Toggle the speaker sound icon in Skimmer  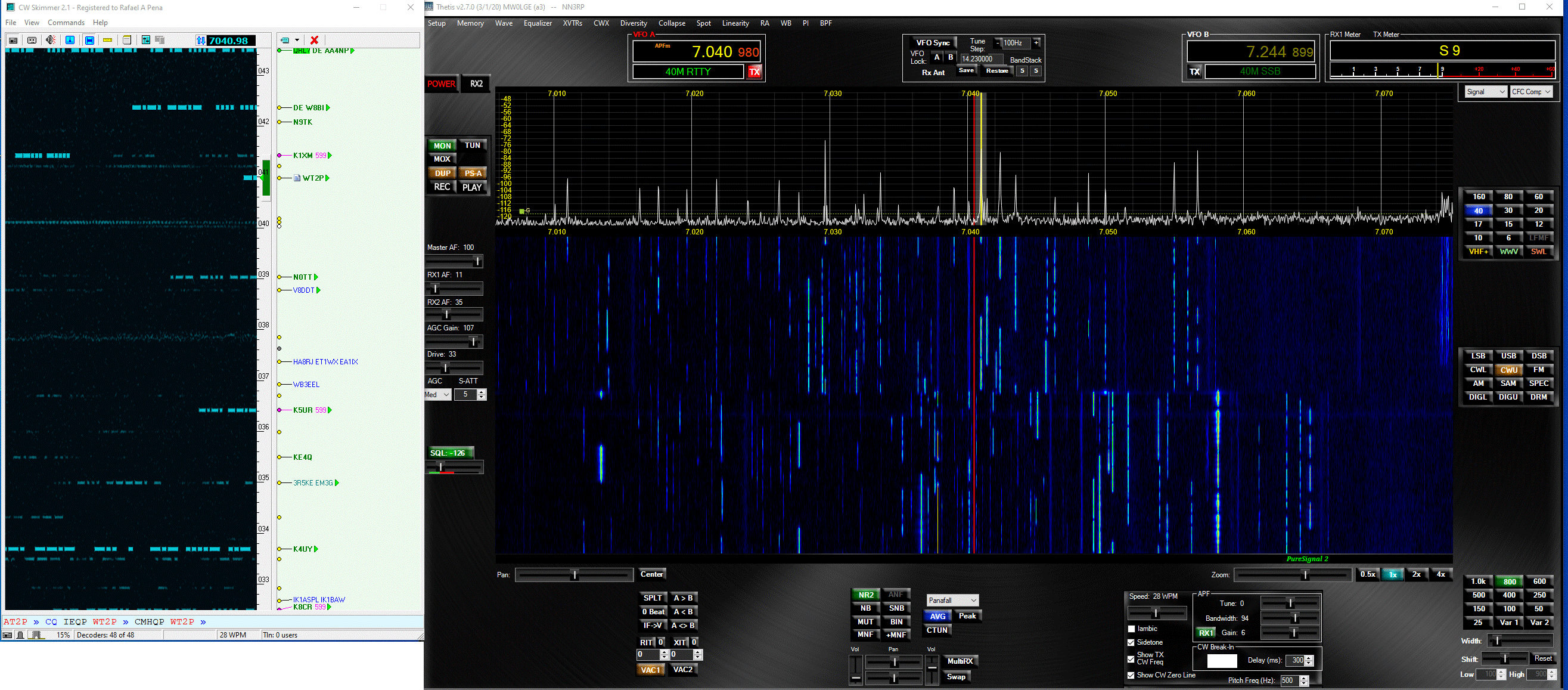click(51, 40)
